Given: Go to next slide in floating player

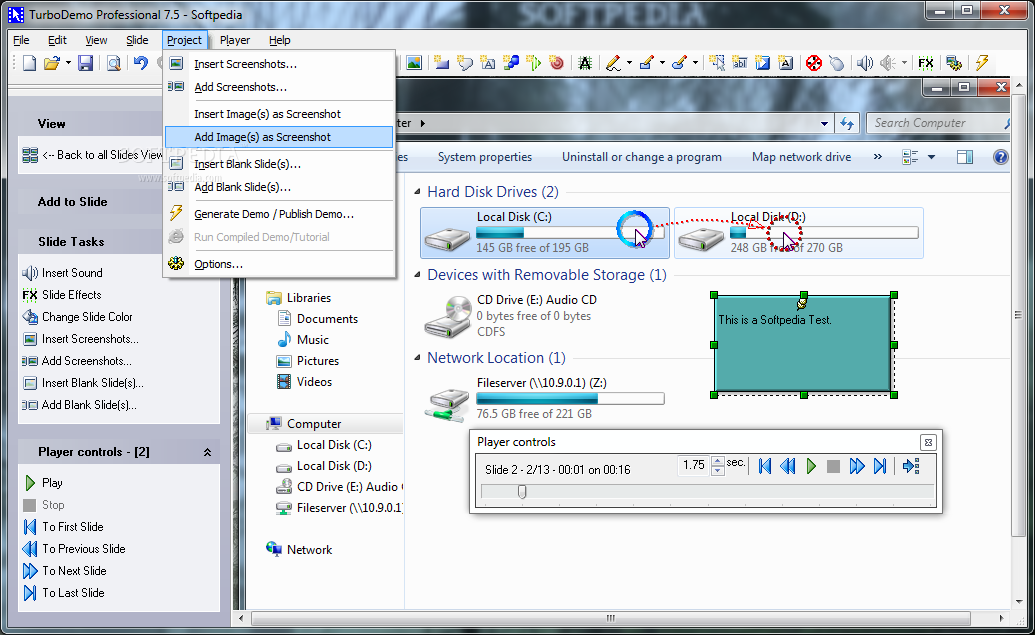Looking at the screenshot, I should click(857, 467).
